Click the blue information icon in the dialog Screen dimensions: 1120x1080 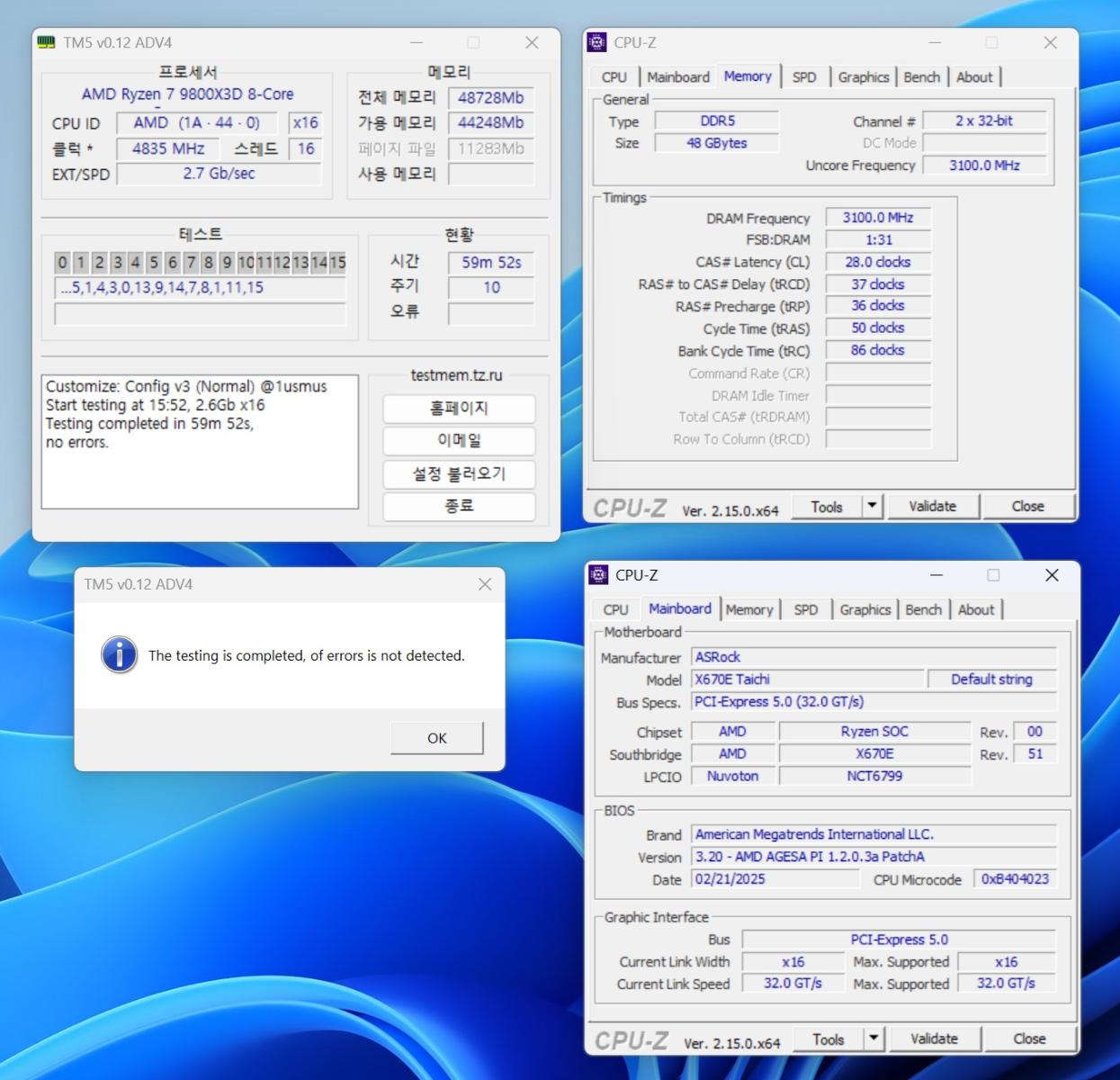point(120,655)
